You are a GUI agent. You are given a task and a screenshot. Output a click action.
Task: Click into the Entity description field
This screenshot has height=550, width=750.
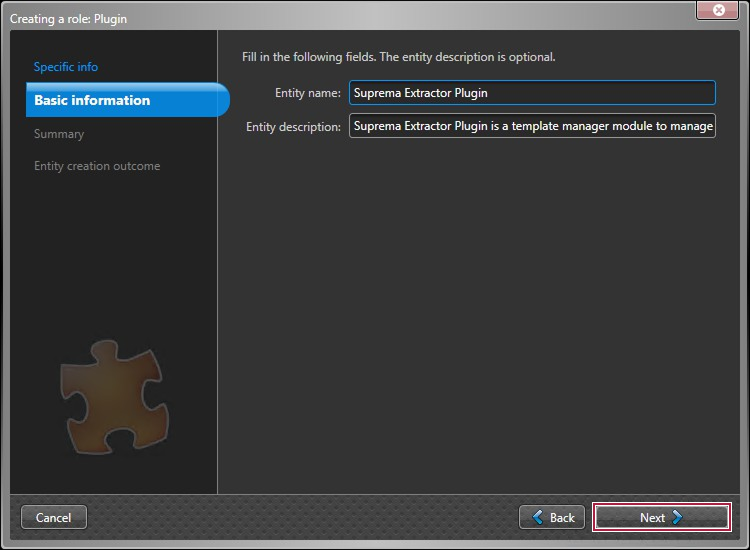[x=532, y=126]
